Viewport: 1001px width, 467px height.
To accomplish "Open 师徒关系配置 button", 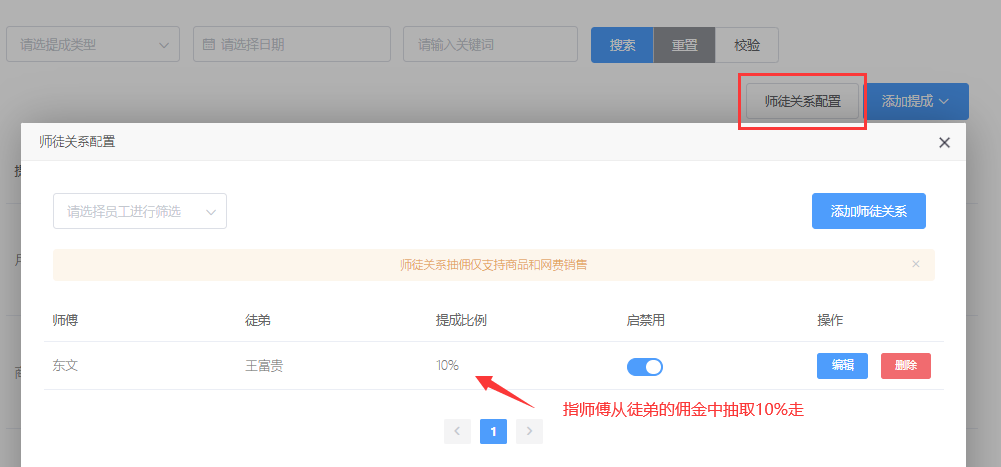I will tap(802, 101).
